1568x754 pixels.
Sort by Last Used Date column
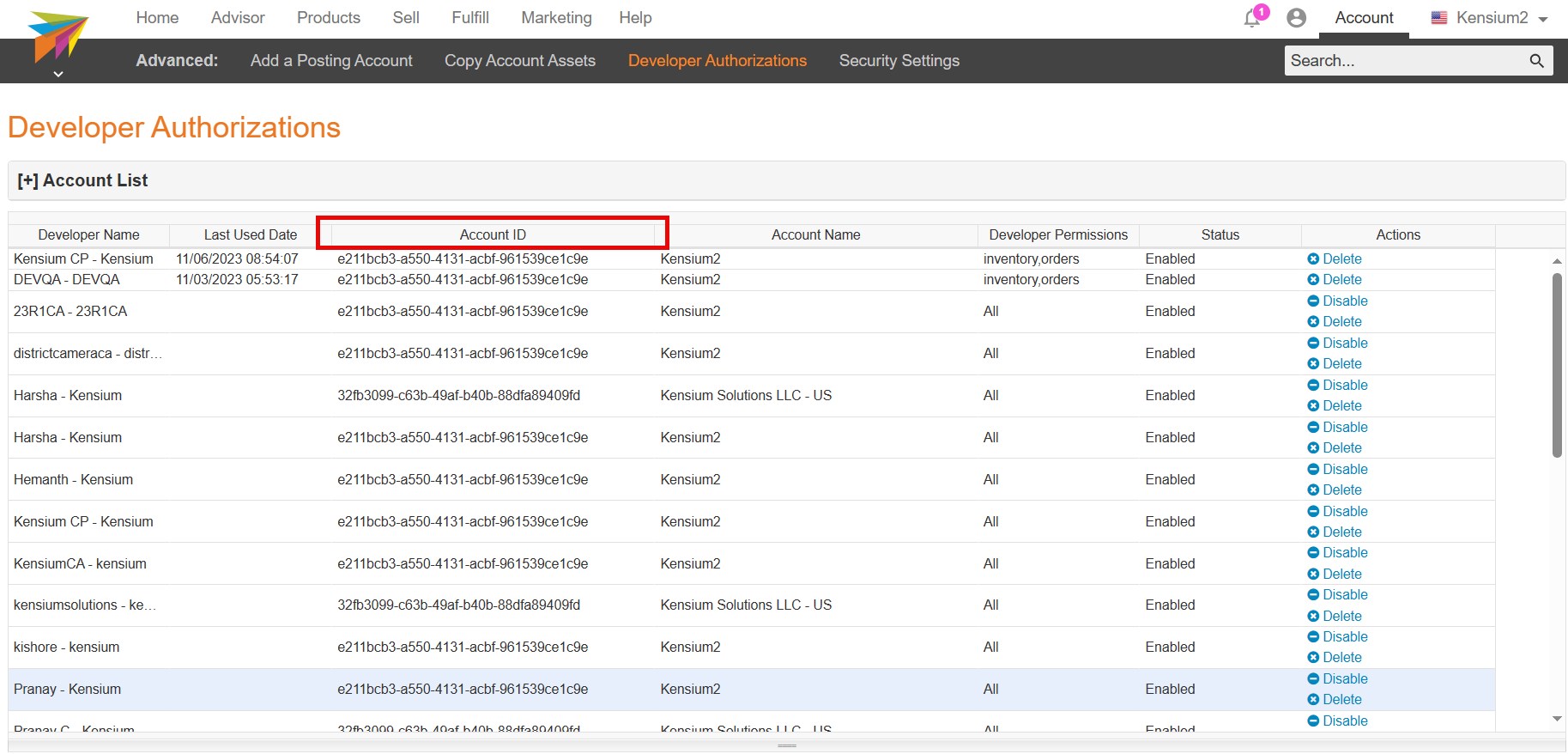(x=251, y=235)
